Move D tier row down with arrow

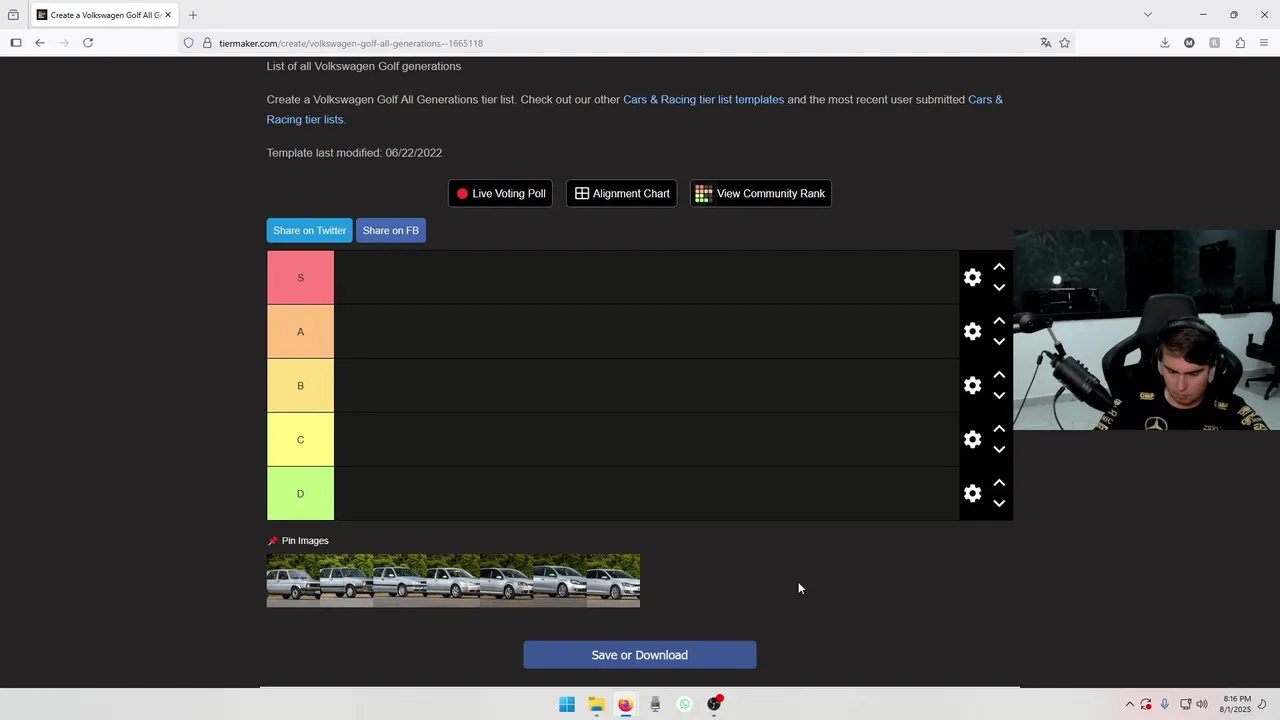click(999, 503)
